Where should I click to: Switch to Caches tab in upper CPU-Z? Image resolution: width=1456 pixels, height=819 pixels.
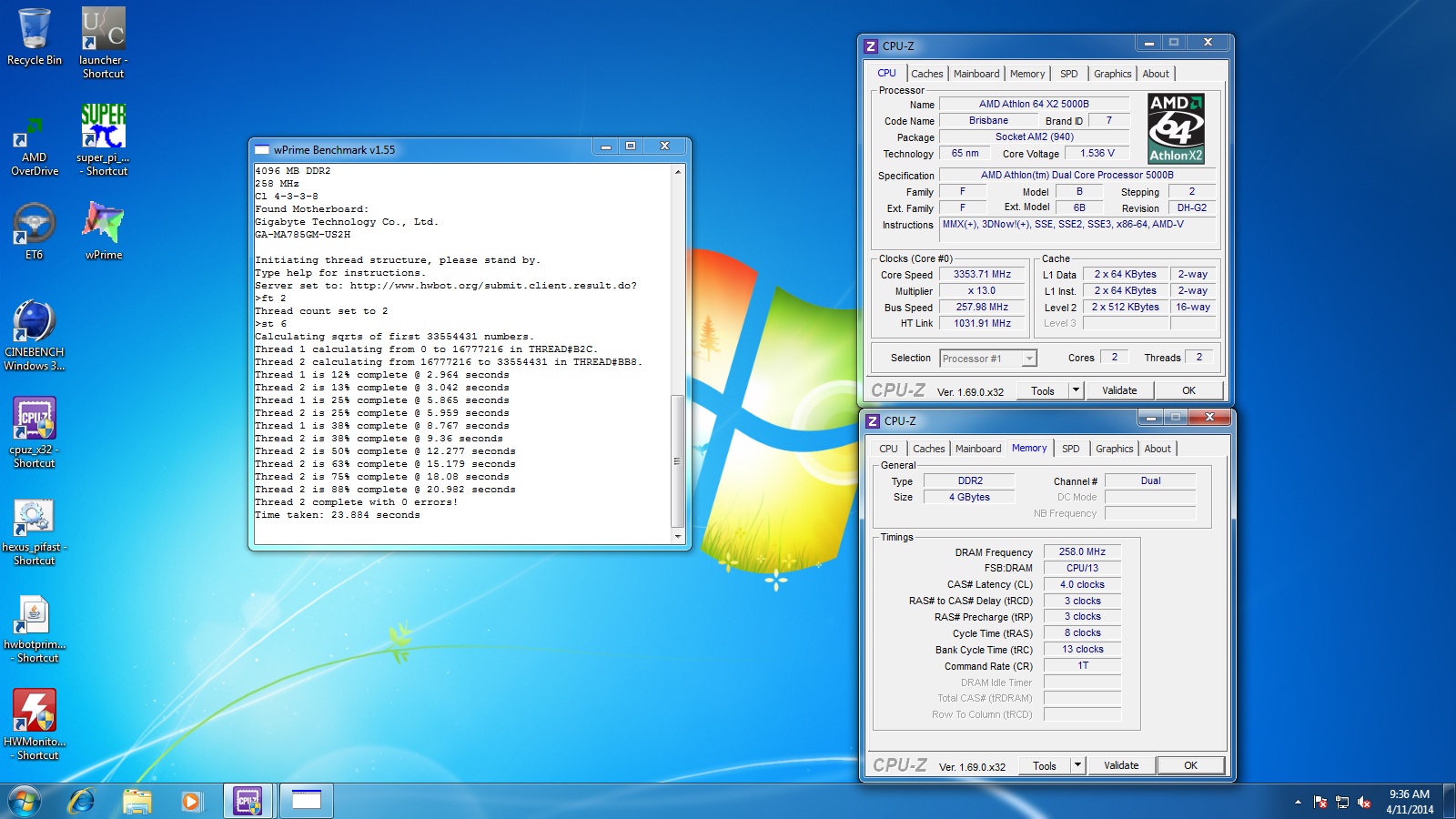point(927,74)
